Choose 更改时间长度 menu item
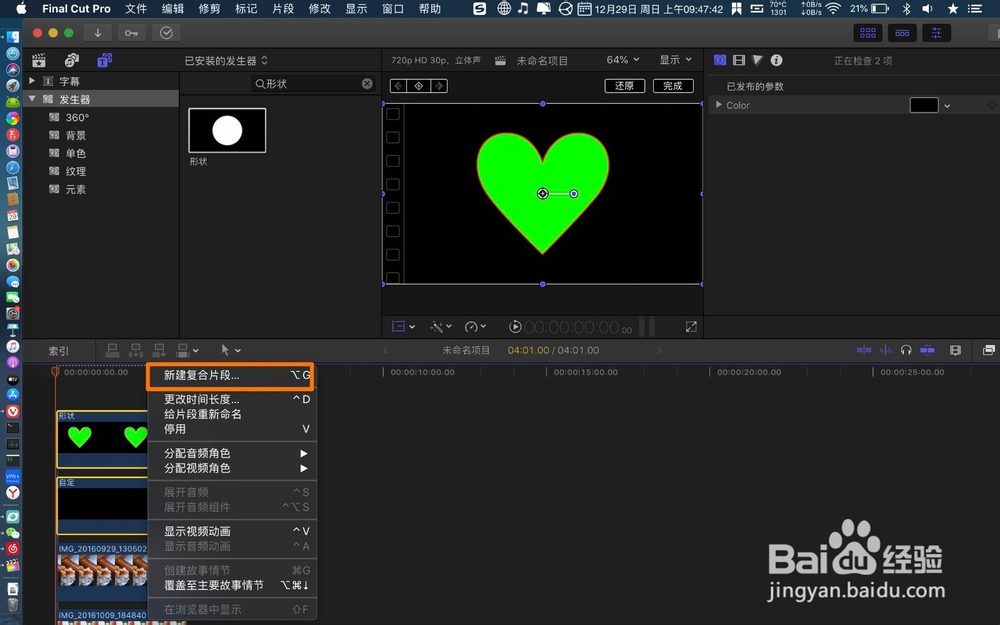The image size is (1000, 625). 232,399
